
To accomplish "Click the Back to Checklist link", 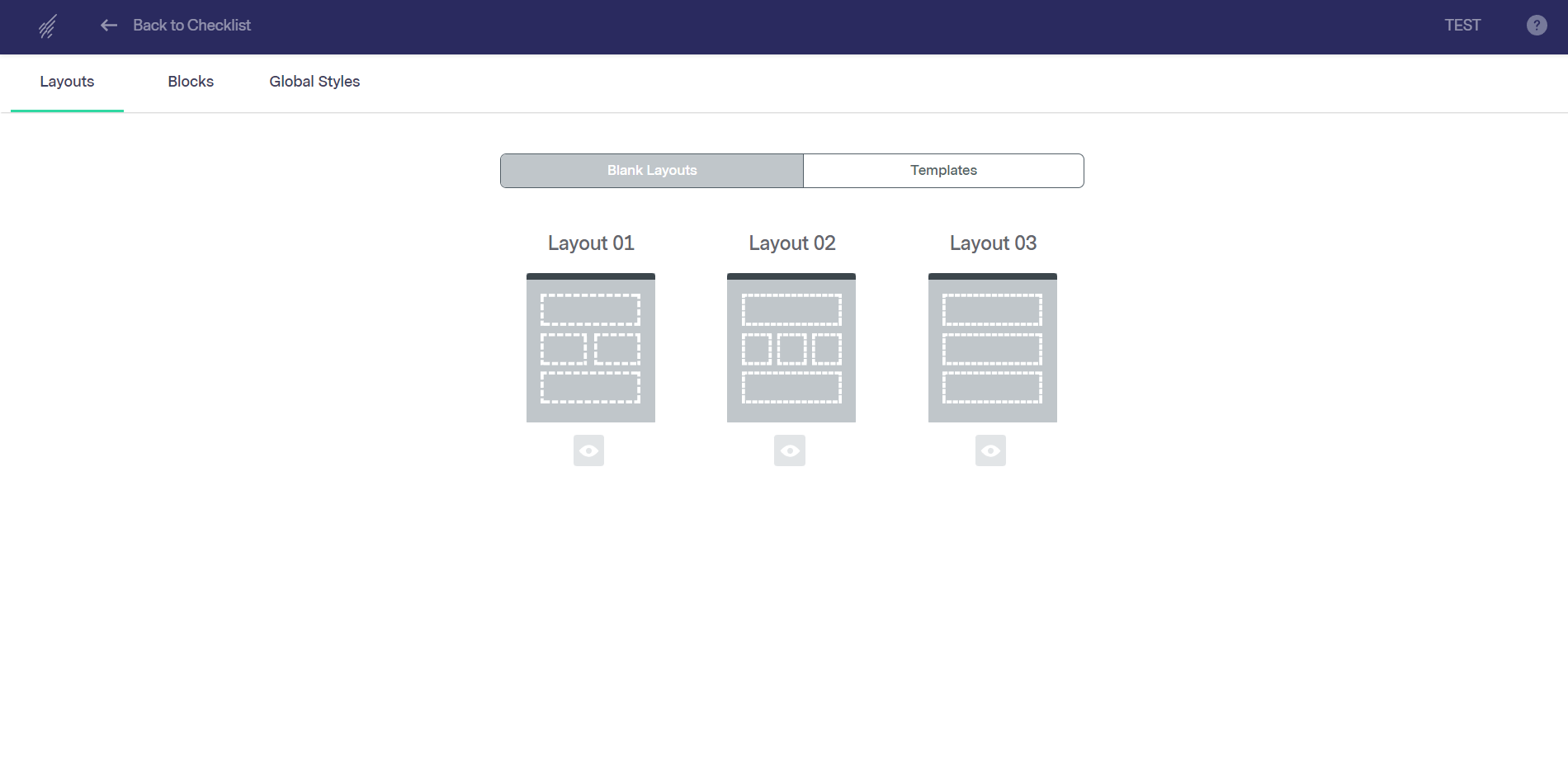I will [x=191, y=26].
